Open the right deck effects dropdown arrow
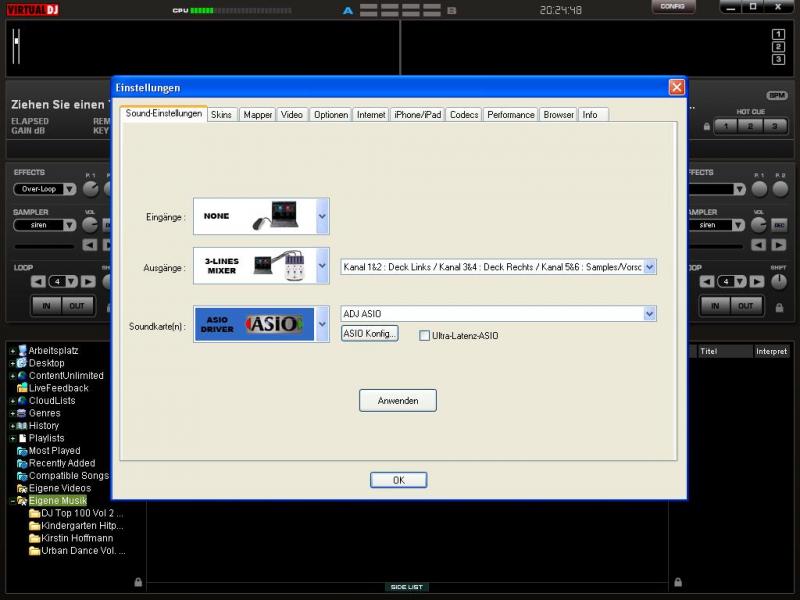The height and width of the screenshot is (600, 800). point(739,189)
